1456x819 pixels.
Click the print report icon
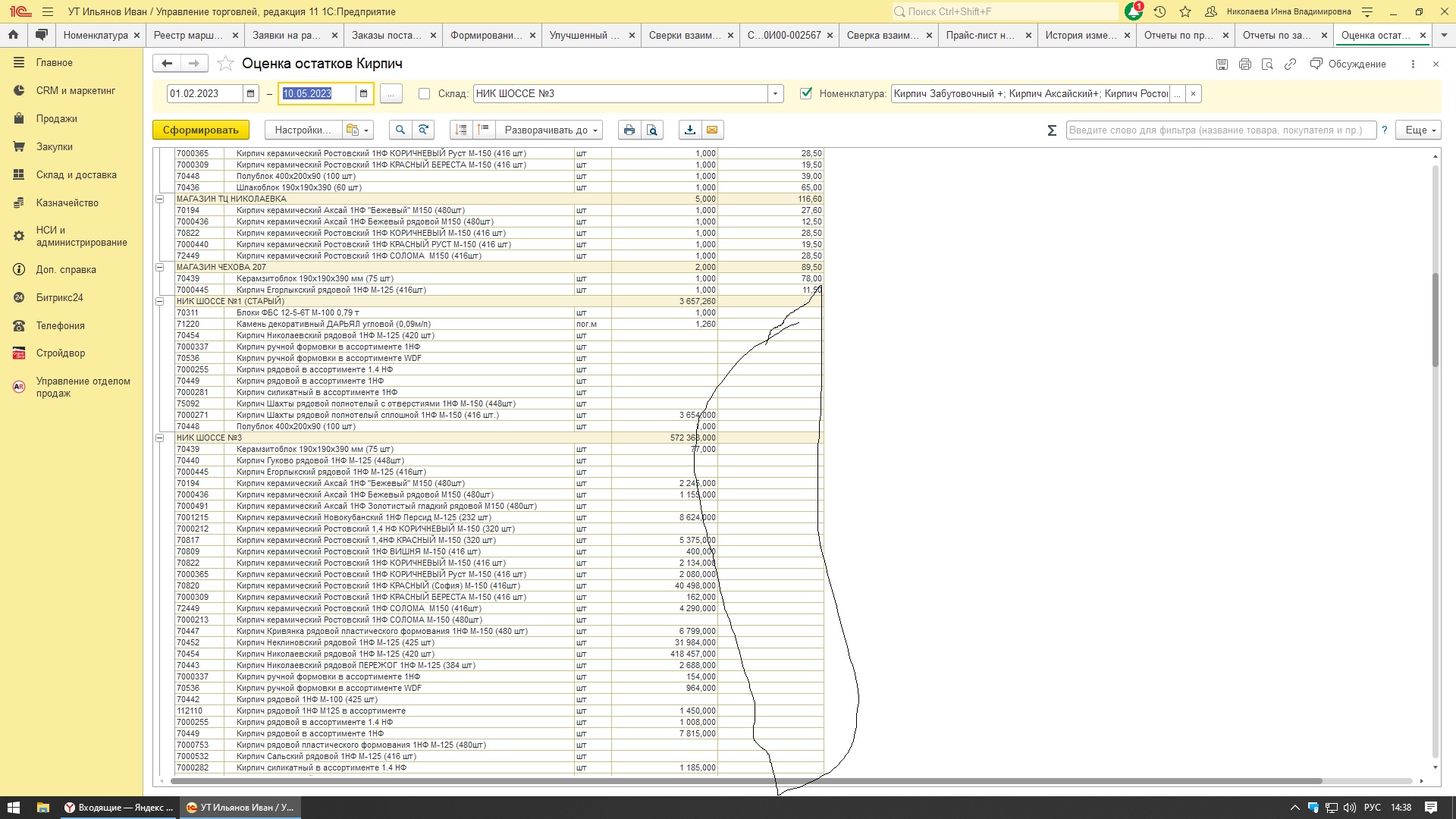point(629,130)
